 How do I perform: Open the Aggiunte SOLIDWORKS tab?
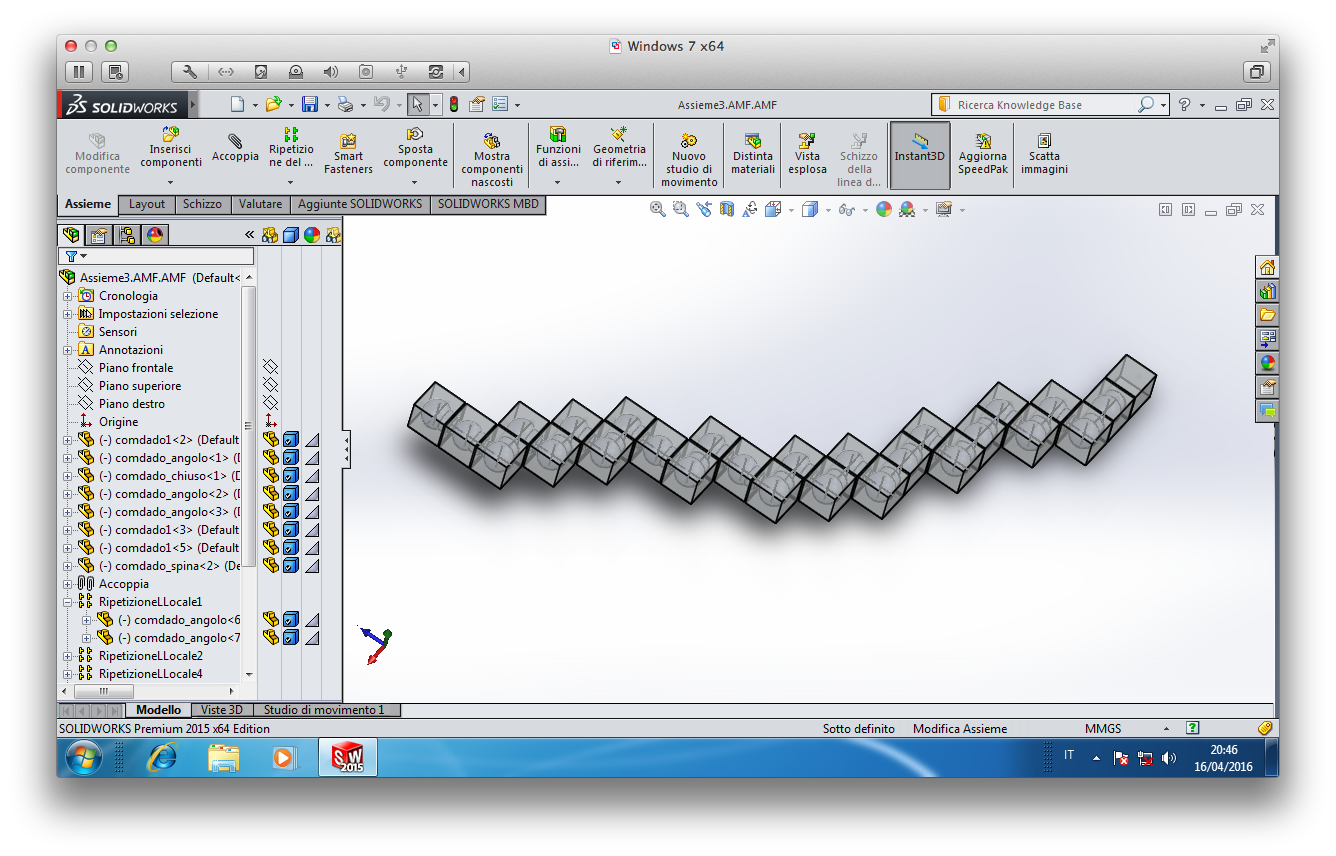pyautogui.click(x=360, y=204)
